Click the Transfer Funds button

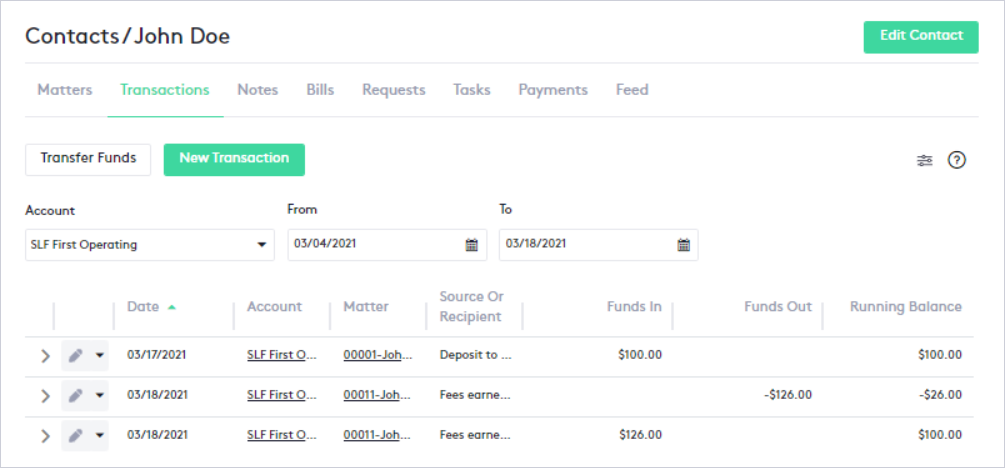(88, 159)
